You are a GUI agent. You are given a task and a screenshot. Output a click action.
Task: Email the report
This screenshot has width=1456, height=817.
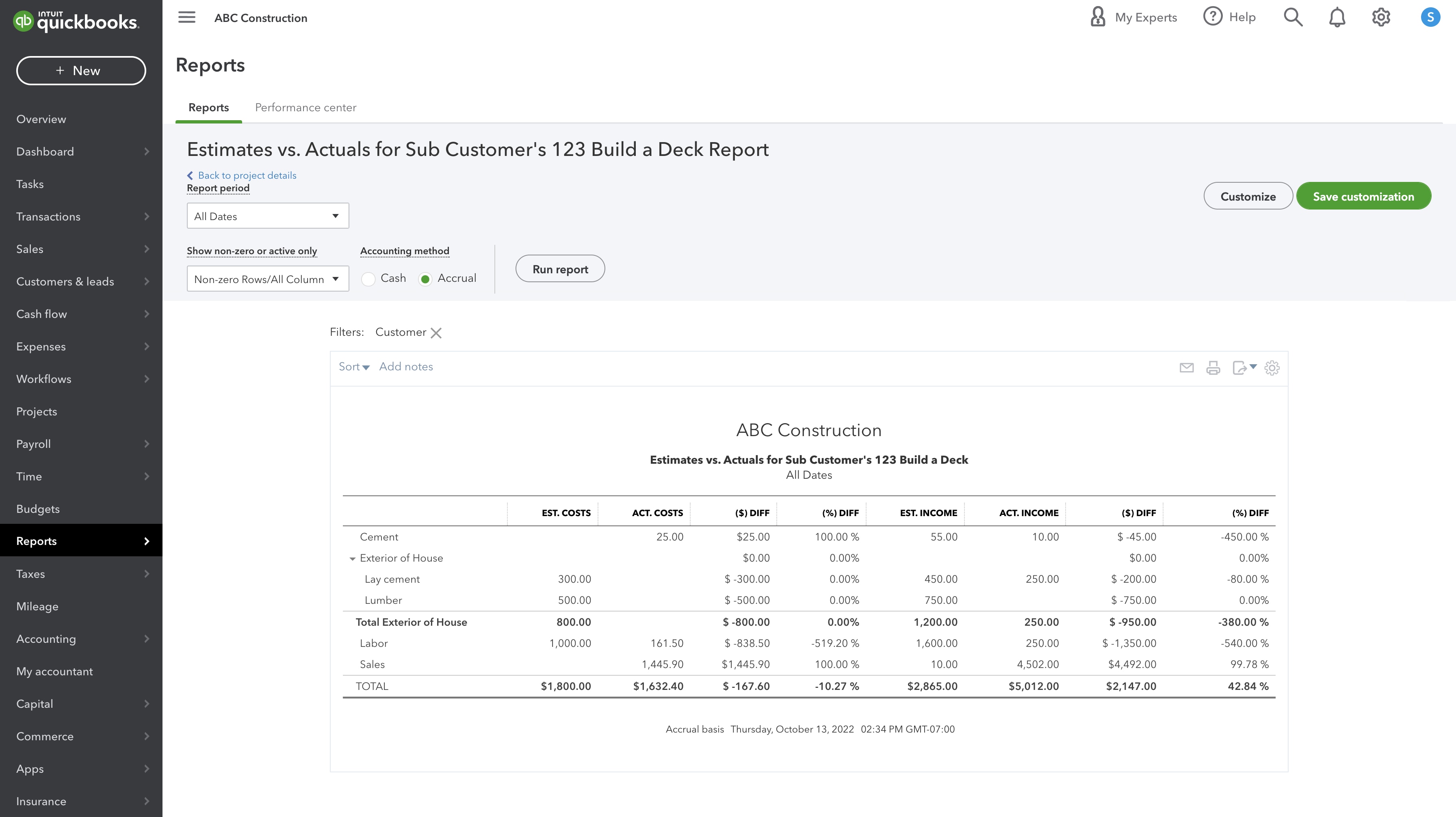click(1186, 368)
